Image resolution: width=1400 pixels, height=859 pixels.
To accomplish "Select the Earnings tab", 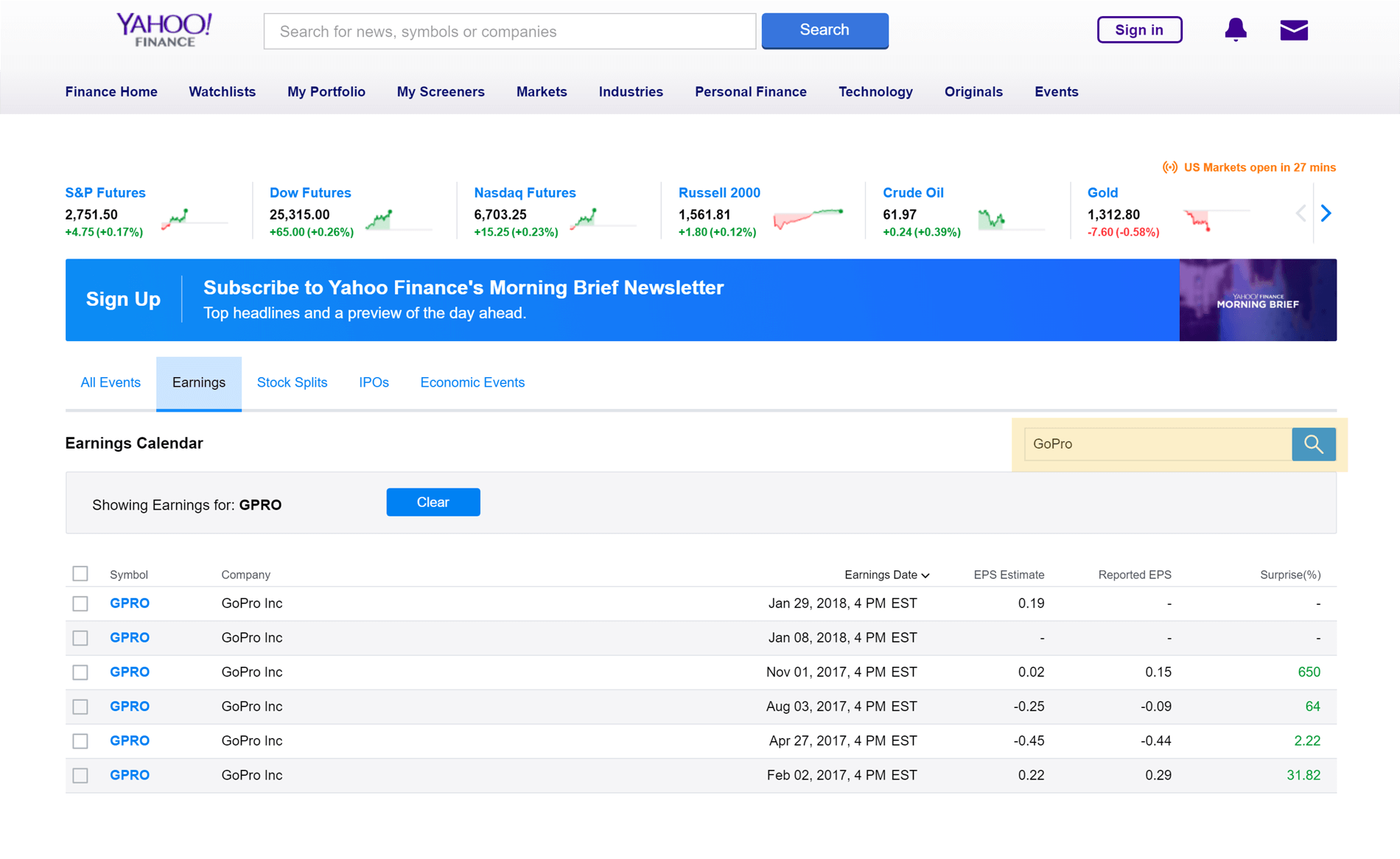I will pos(199,383).
